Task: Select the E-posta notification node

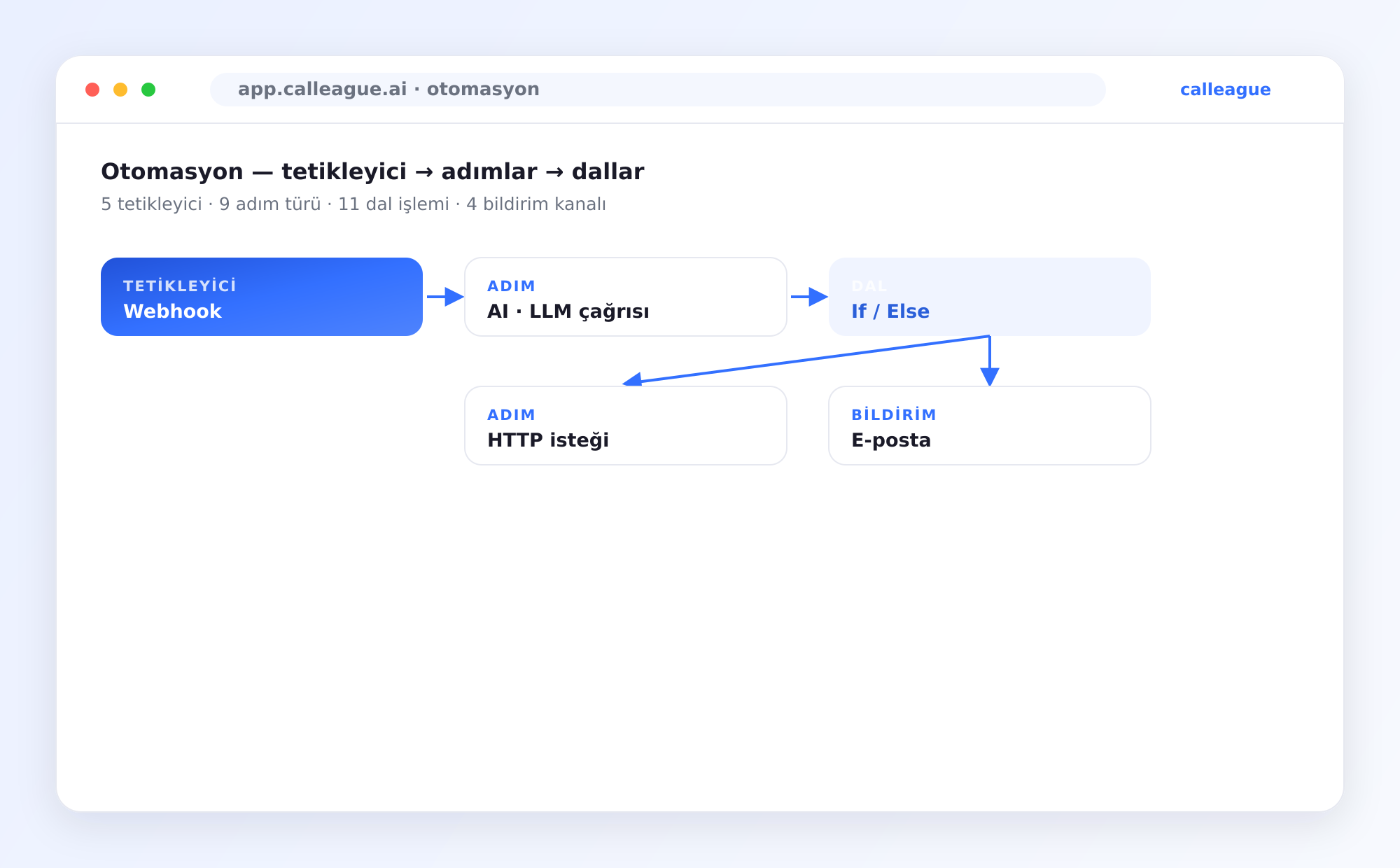Action: [x=990, y=426]
